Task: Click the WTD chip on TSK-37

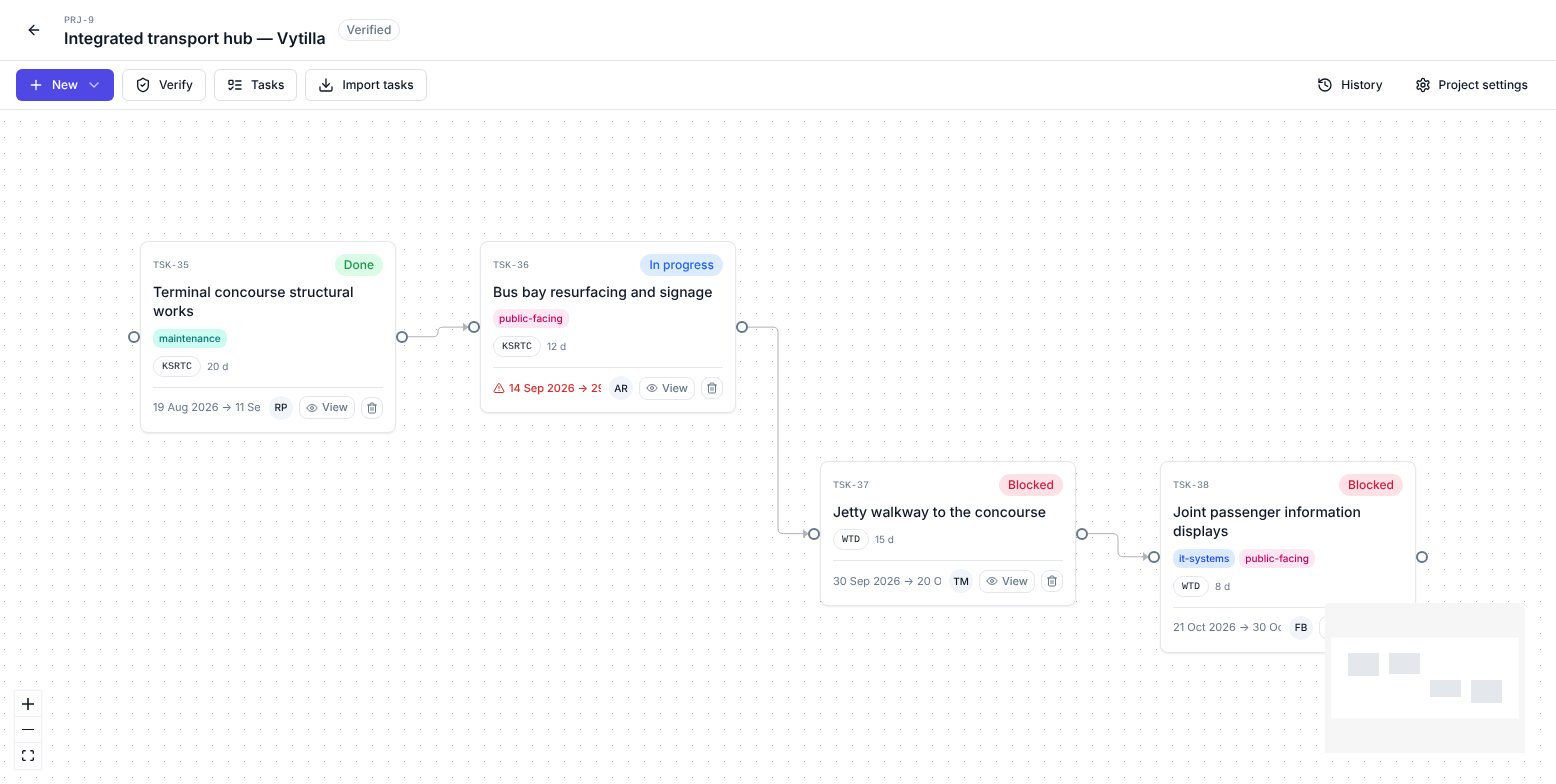Action: click(851, 539)
